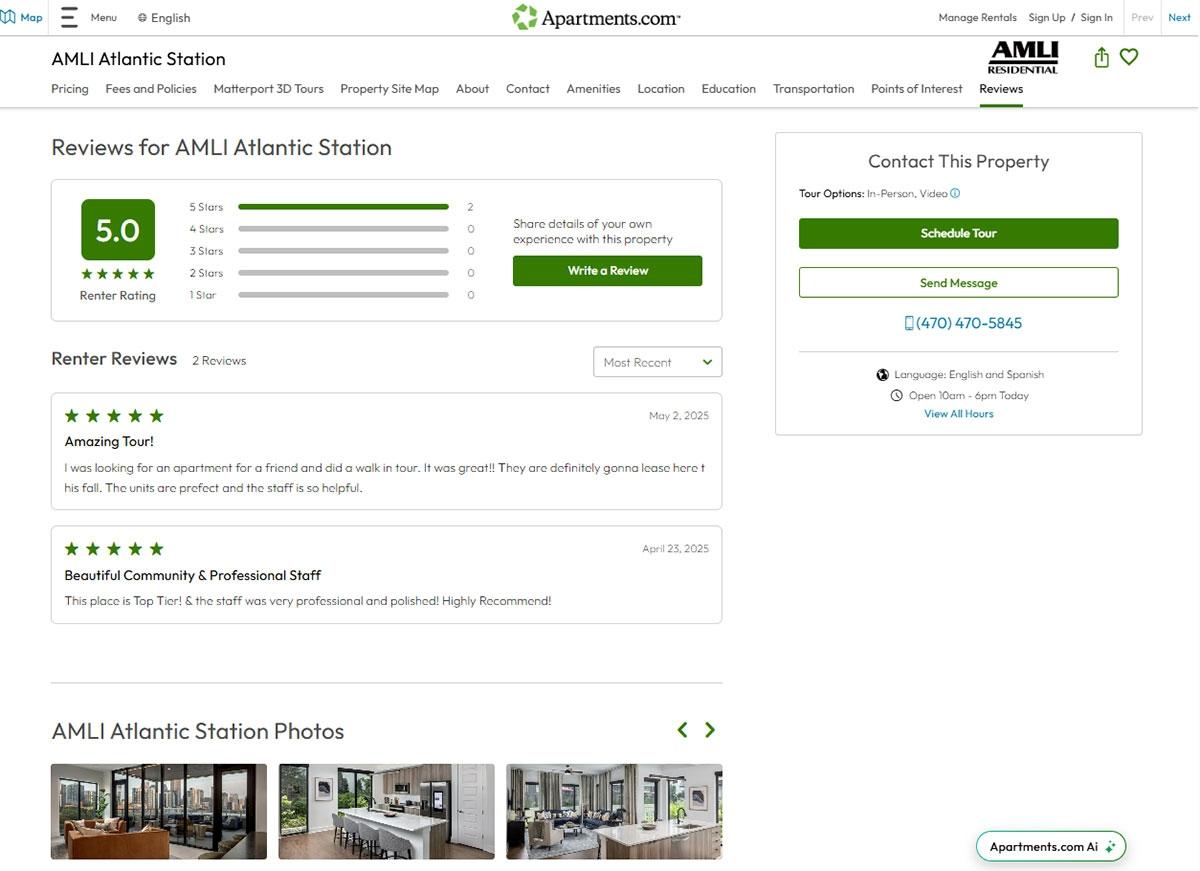Open the Most Recent sort dropdown
Screen dimensions: 1200x871
coord(658,362)
